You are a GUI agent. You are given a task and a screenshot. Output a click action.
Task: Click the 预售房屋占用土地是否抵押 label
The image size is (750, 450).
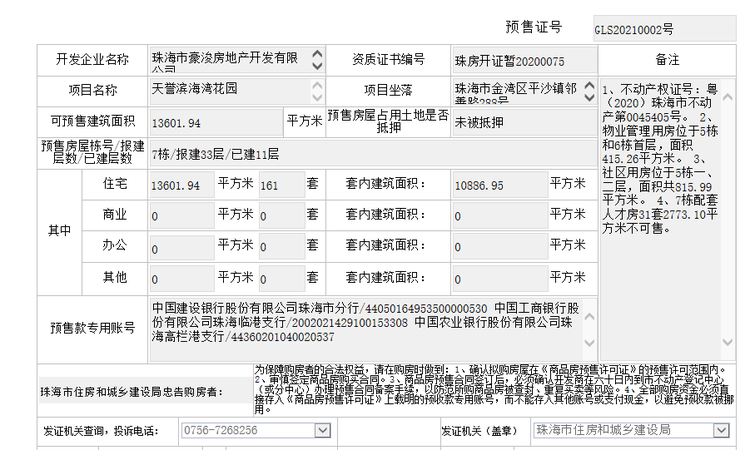pyautogui.click(x=388, y=121)
